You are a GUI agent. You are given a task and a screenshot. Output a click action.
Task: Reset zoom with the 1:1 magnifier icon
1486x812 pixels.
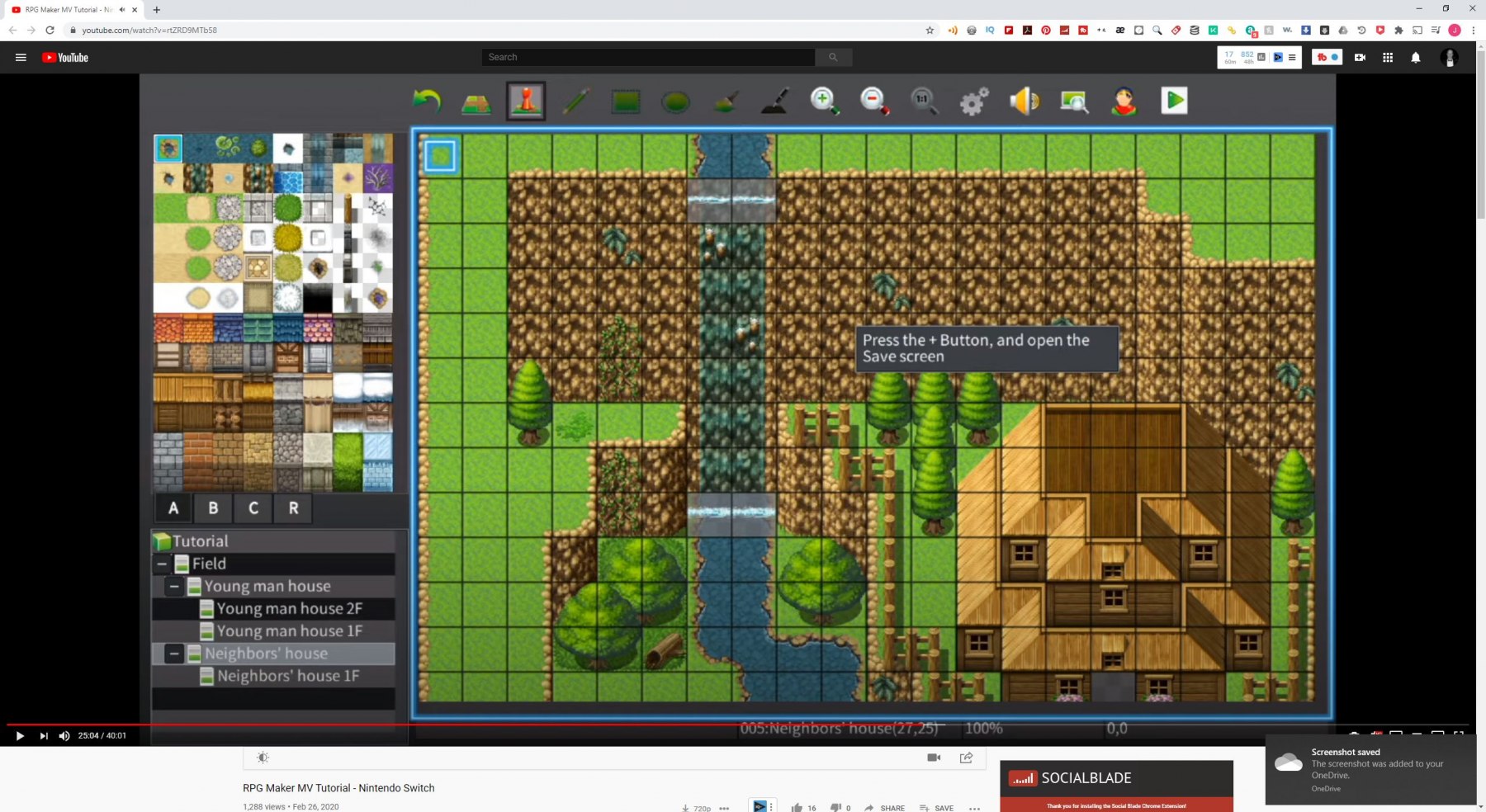click(x=924, y=101)
